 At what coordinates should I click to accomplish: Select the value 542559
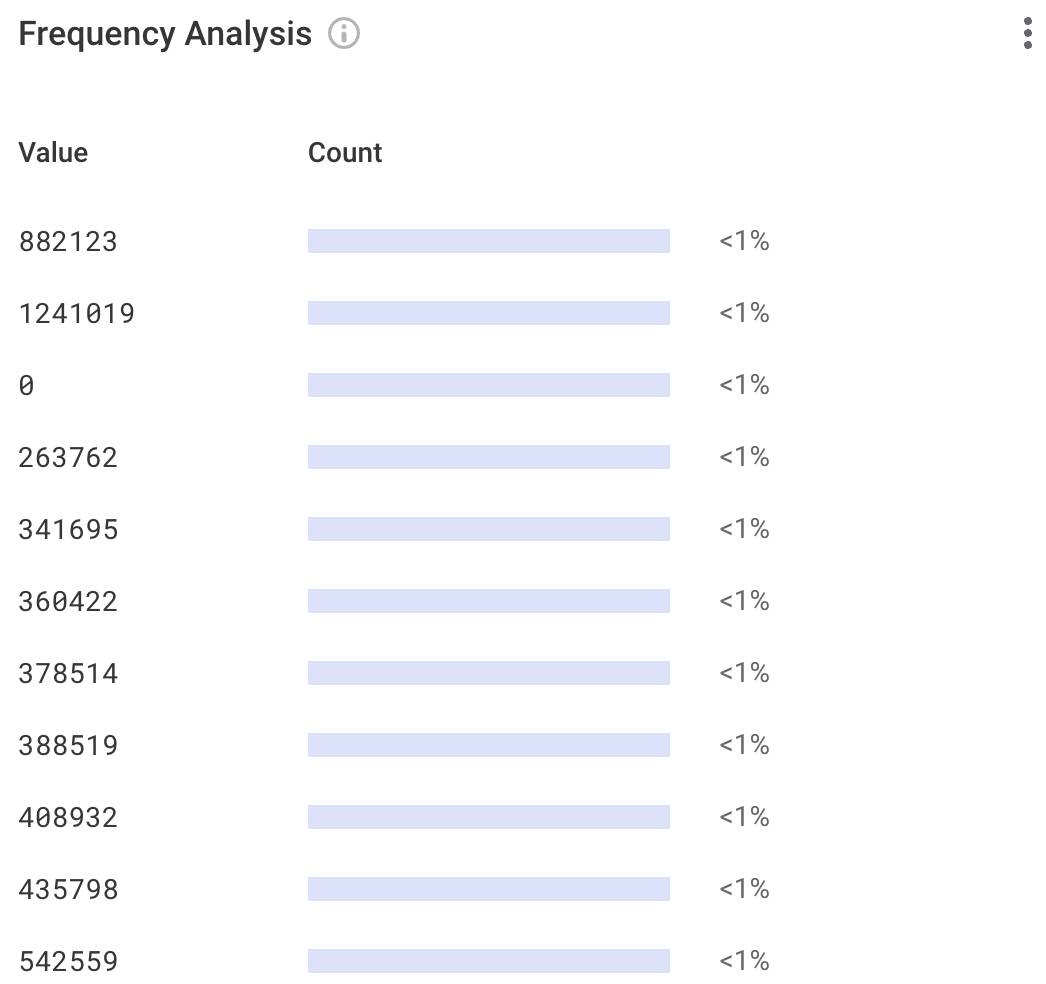point(68,961)
